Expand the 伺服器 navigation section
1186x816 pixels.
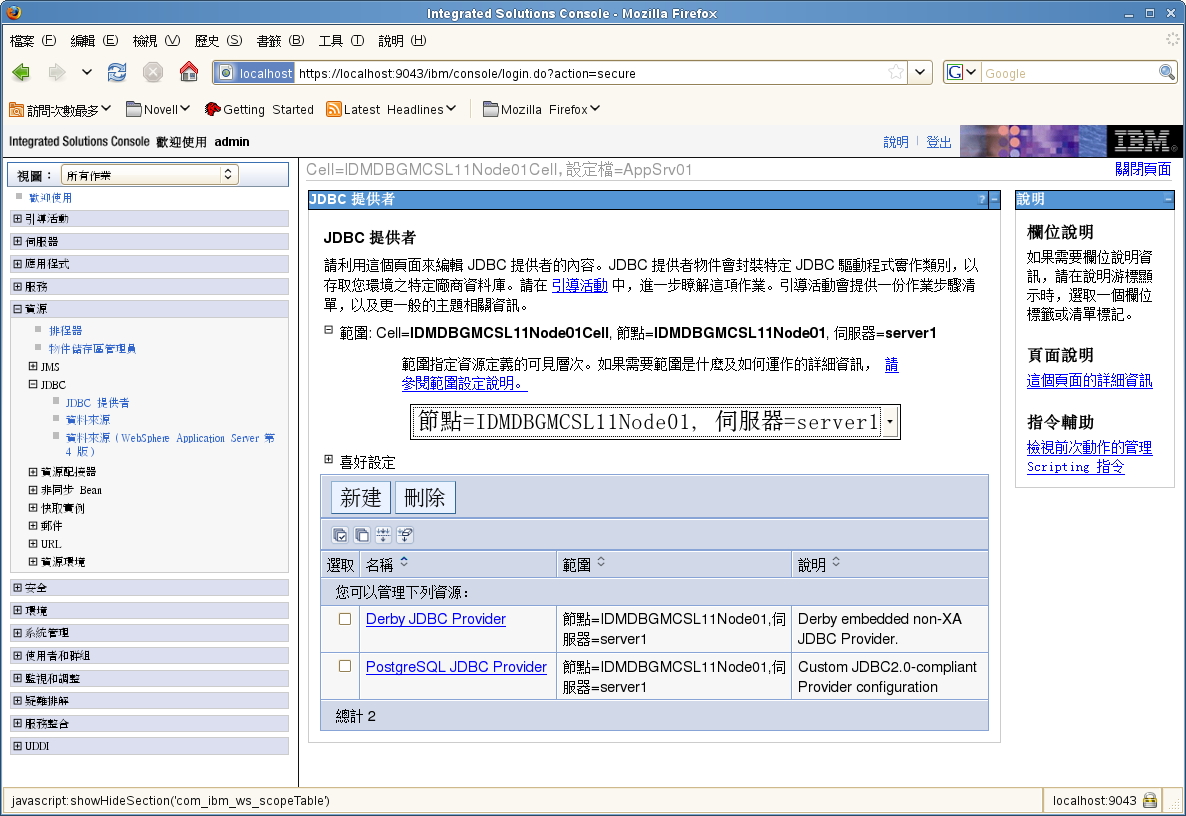pos(17,241)
